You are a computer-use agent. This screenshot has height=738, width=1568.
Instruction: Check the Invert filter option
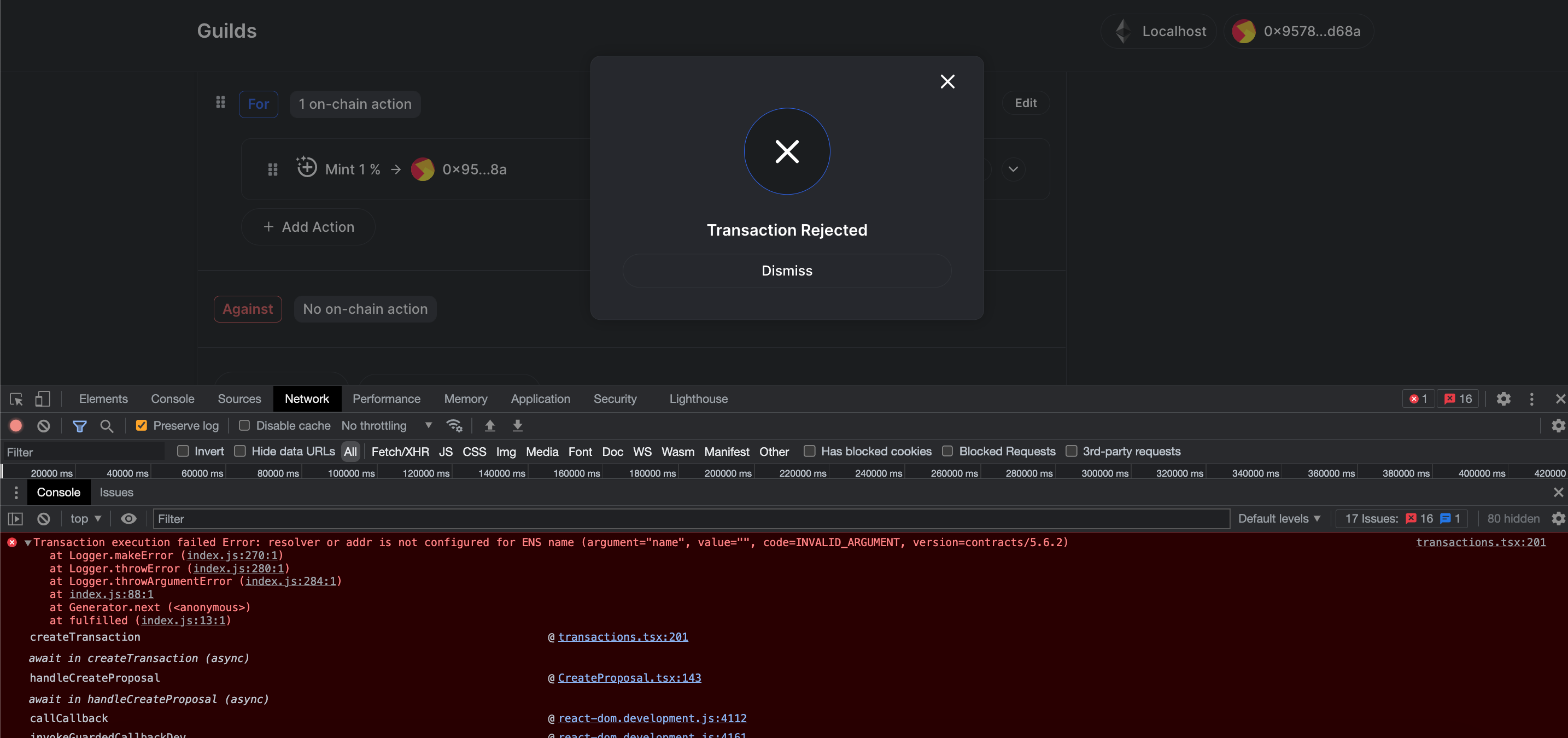point(182,451)
